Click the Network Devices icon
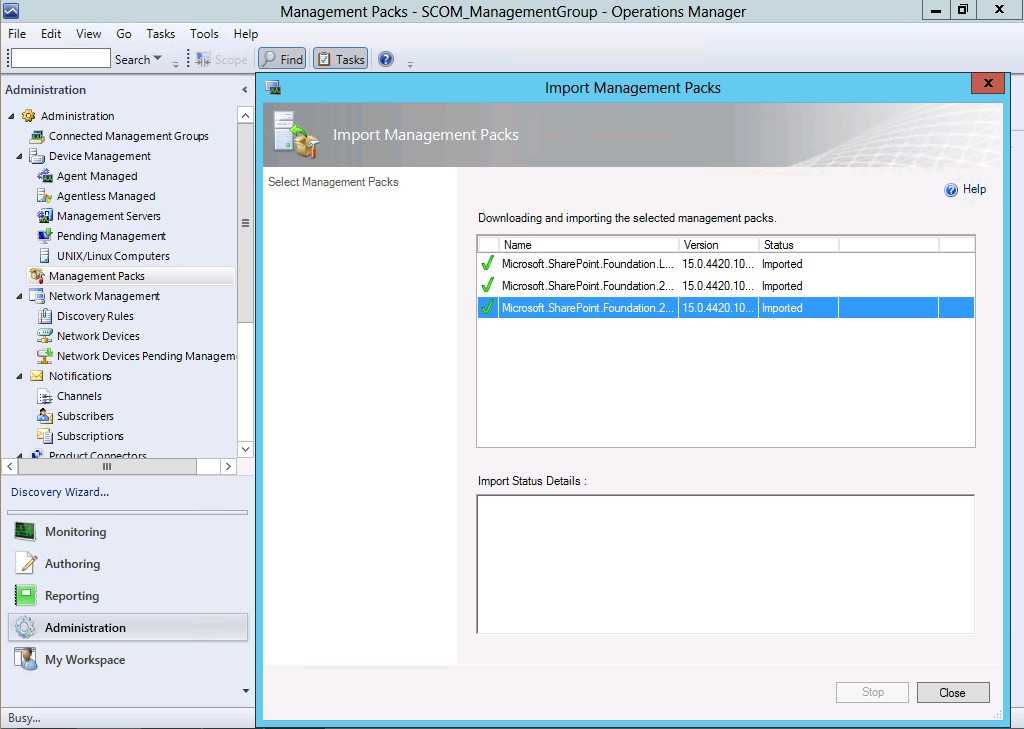The width and height of the screenshot is (1024, 729). tap(44, 336)
